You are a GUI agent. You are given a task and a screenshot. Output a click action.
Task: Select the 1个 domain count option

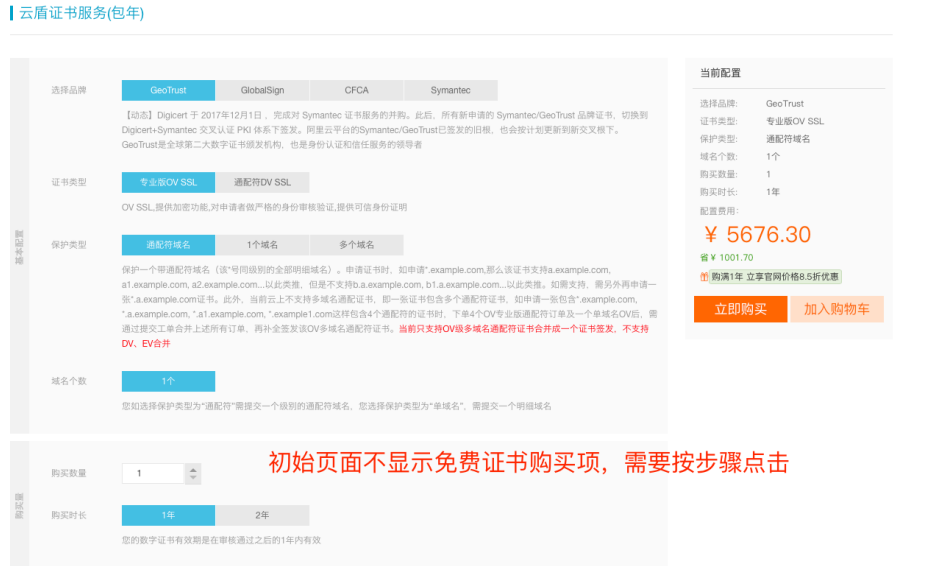pyautogui.click(x=168, y=381)
